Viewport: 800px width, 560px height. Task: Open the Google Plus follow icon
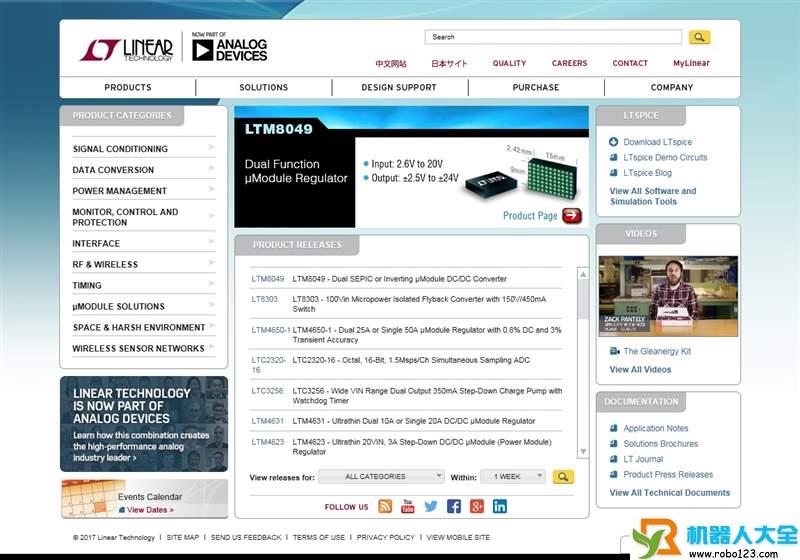click(477, 506)
